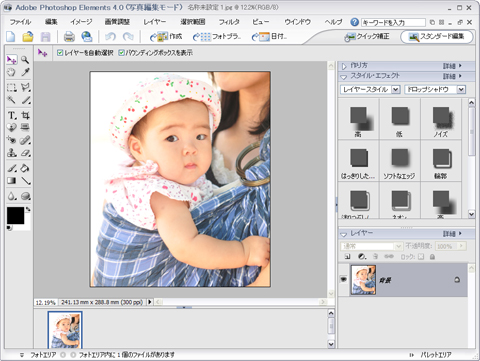
Task: Select the Hand tool
Action: pyautogui.click(x=12, y=72)
